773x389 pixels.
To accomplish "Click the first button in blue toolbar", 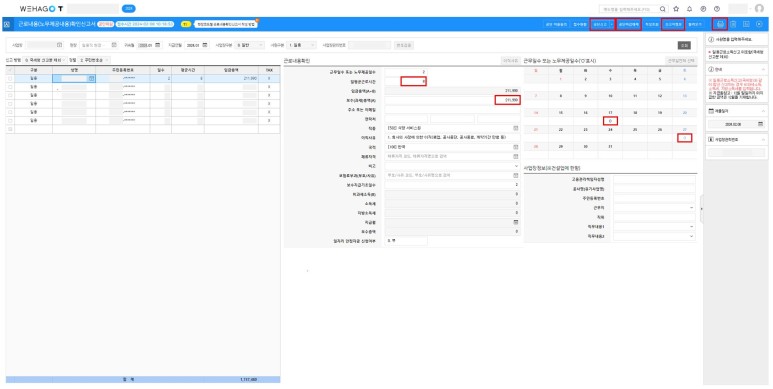I will click(x=556, y=24).
